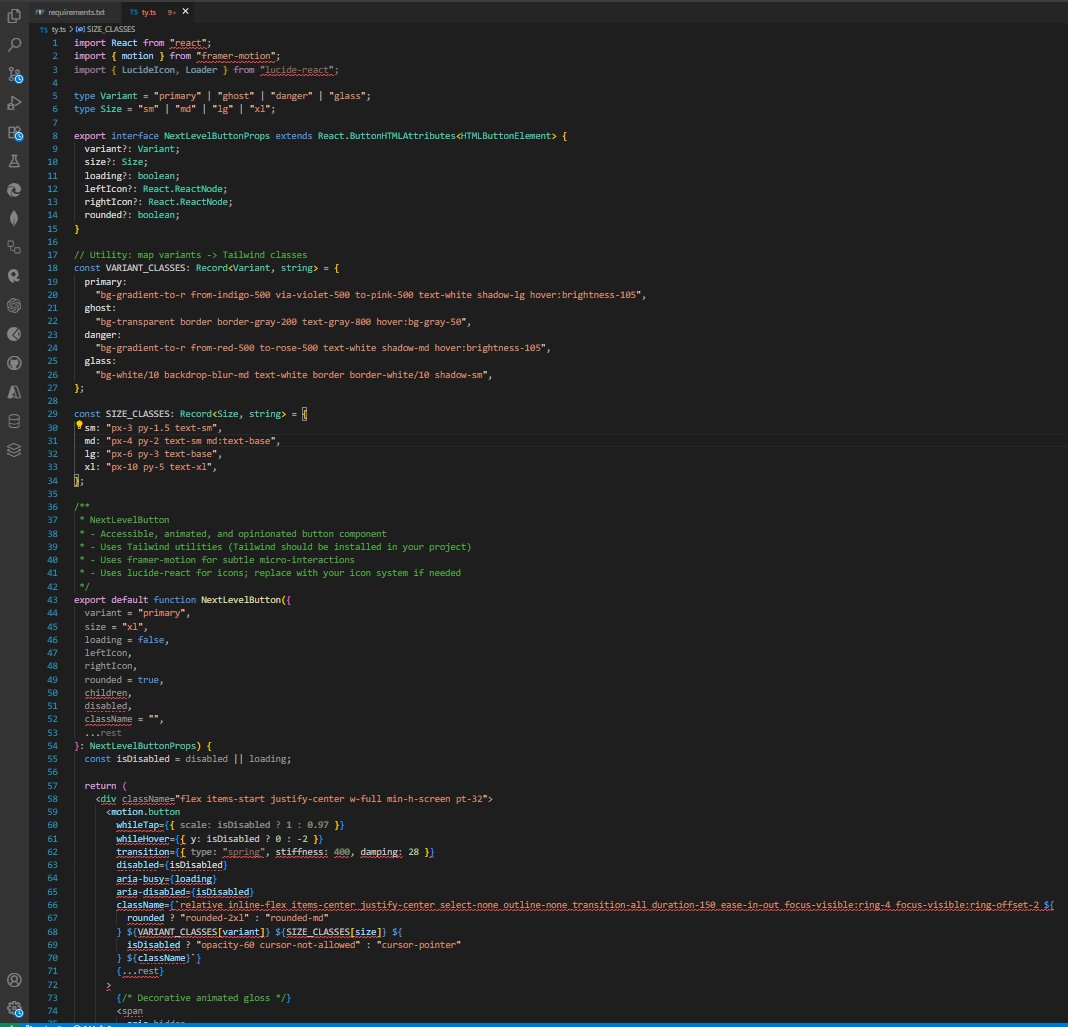This screenshot has height=1027, width=1068.
Task: Open Microsoft Edge Tools in activity bar
Action: (14, 190)
